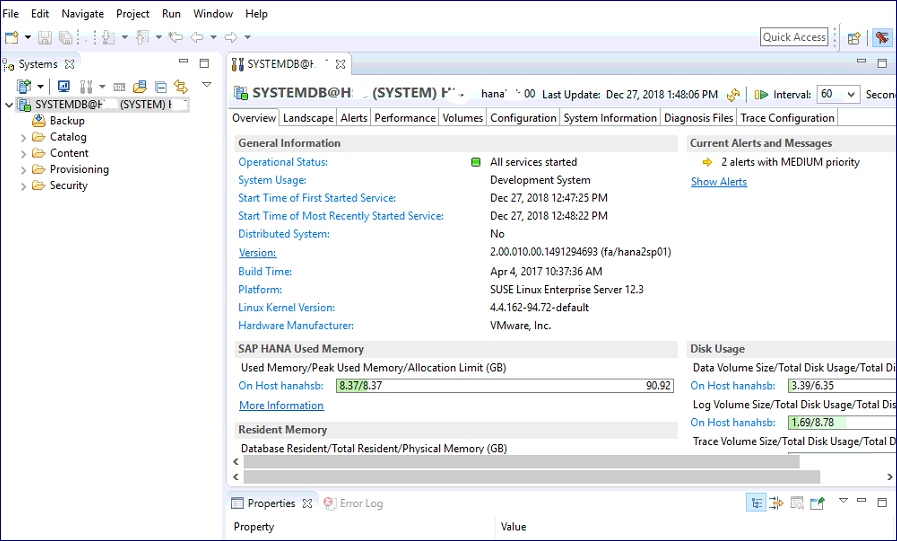Image resolution: width=897 pixels, height=541 pixels.
Task: Toggle the Link with Editor icon in Systems view
Action: tap(181, 86)
